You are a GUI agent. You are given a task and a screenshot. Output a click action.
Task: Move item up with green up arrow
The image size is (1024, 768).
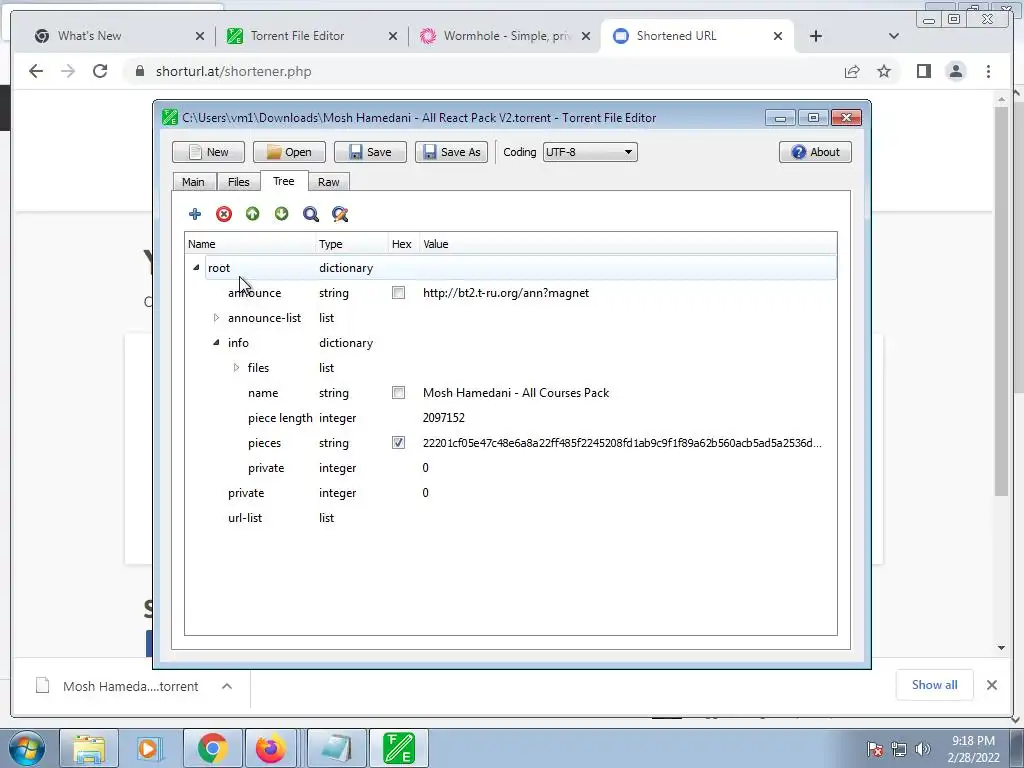point(253,214)
